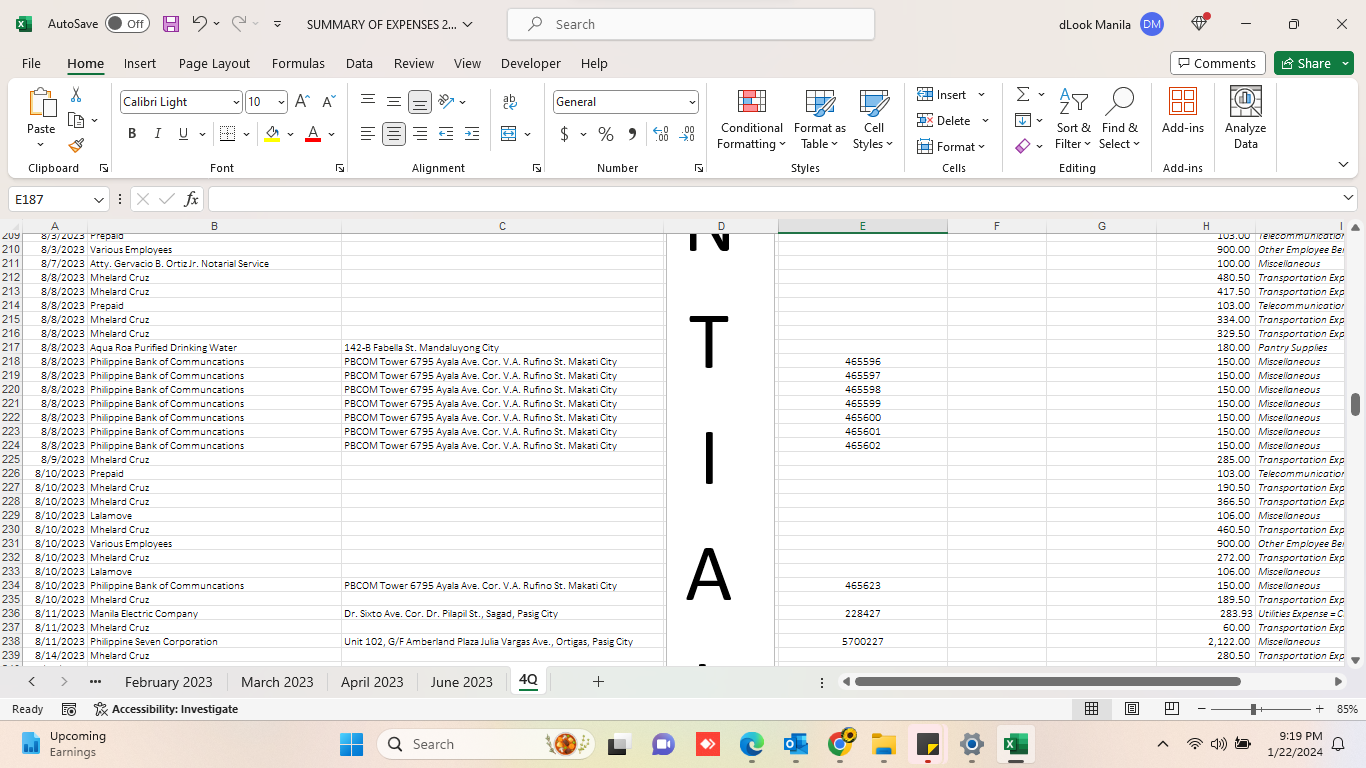Click the Format as Table button
Image resolution: width=1366 pixels, height=768 pixels.
click(820, 118)
